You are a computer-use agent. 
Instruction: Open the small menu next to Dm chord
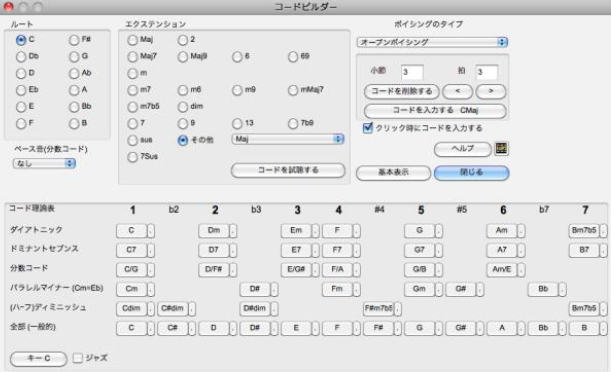click(x=233, y=231)
